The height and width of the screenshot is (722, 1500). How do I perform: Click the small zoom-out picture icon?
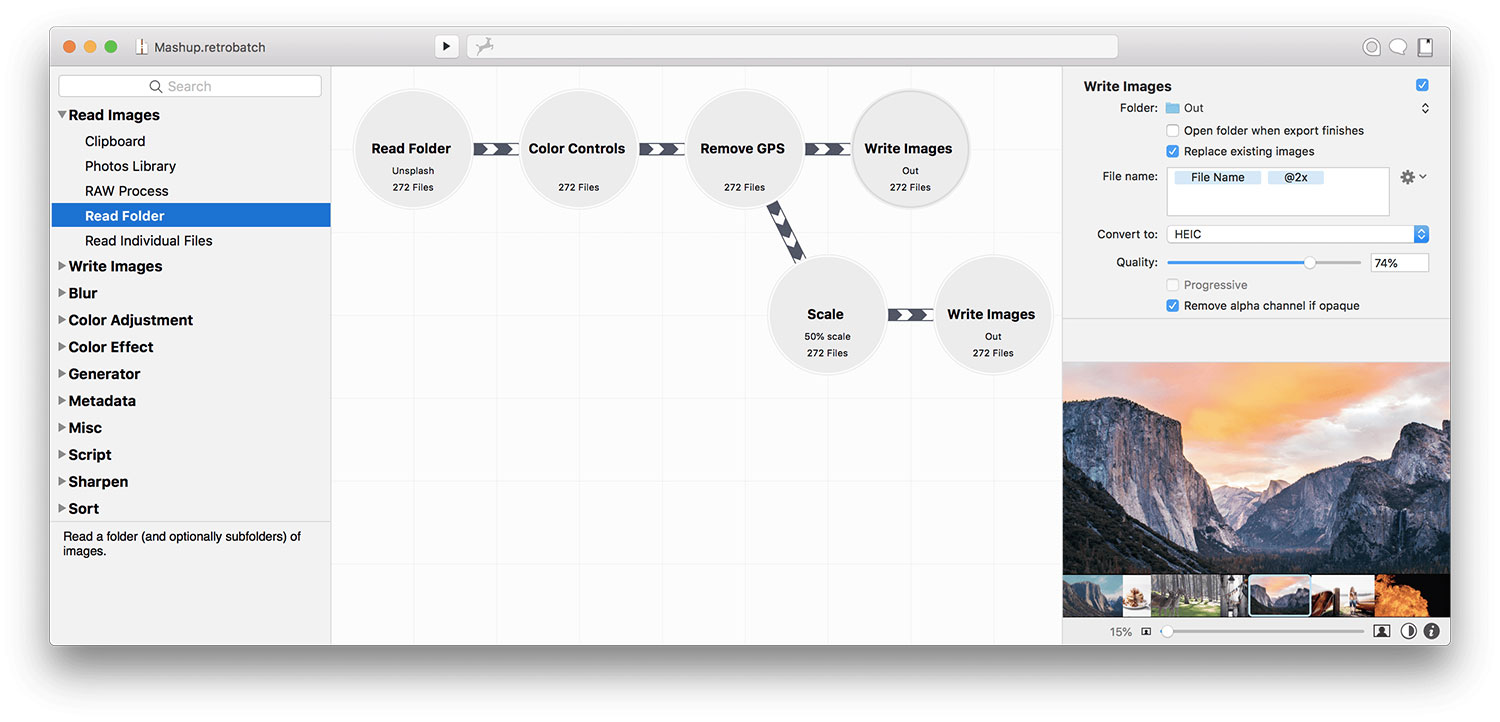(1146, 632)
